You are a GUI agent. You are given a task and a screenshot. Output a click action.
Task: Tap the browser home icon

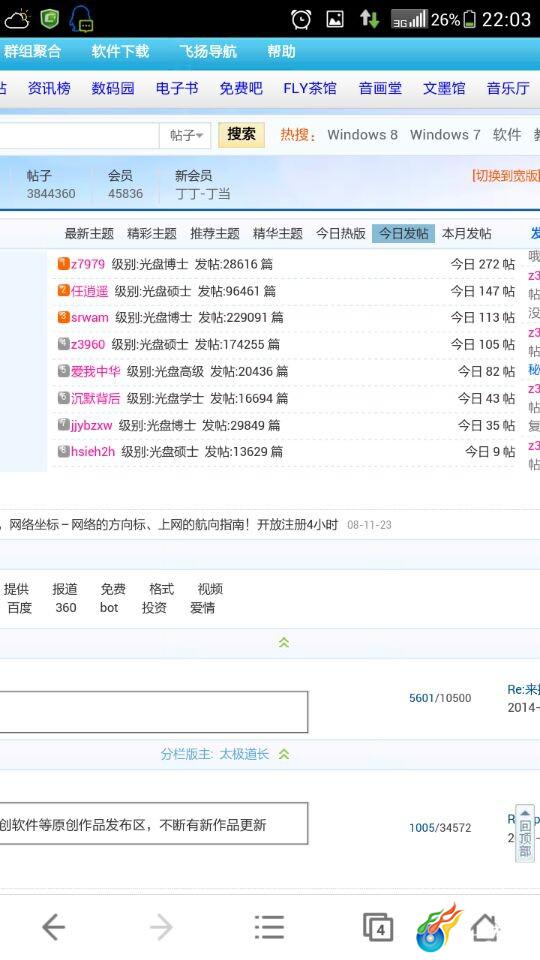pos(485,928)
